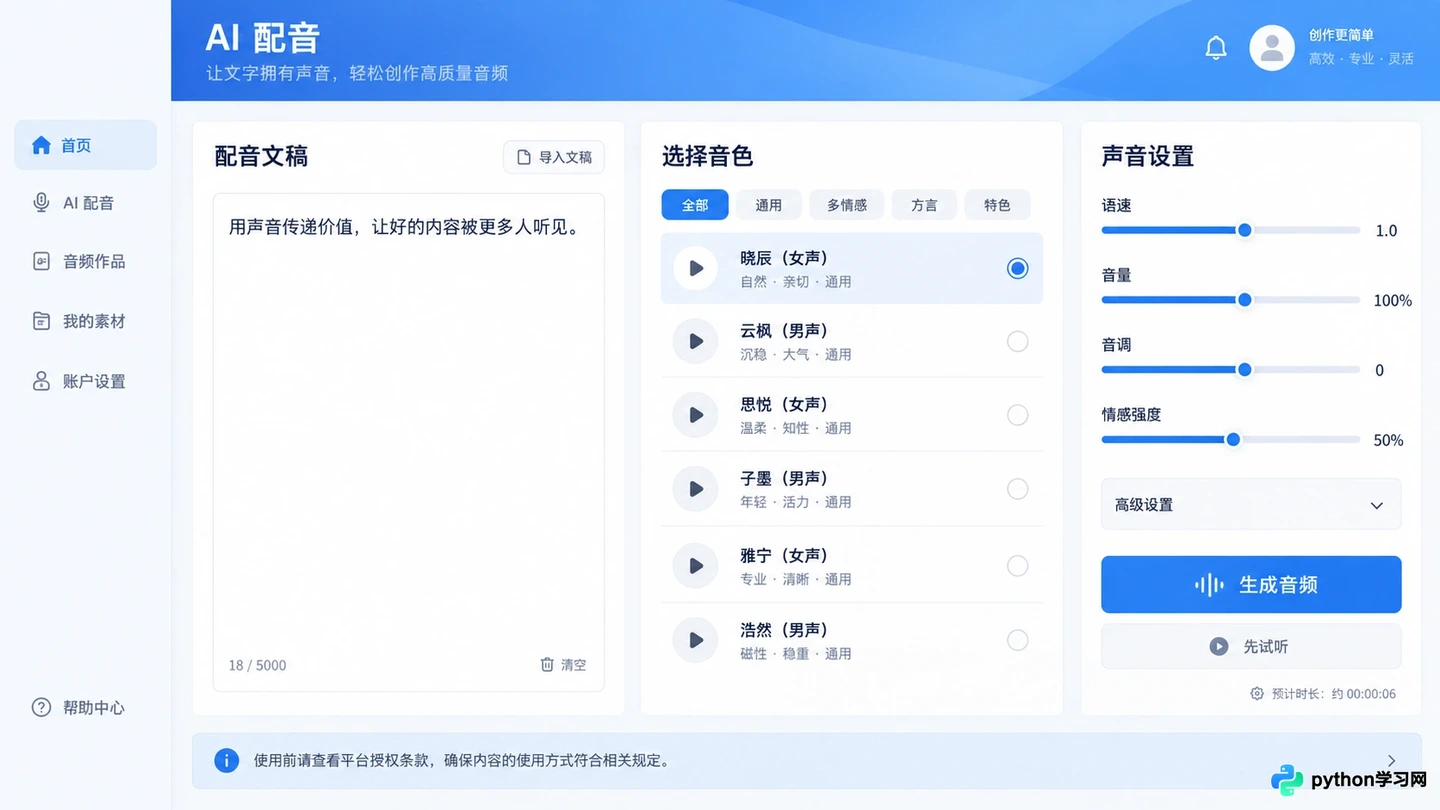Select the 全部 voice filter tab
The image size is (1440, 810).
[695, 205]
